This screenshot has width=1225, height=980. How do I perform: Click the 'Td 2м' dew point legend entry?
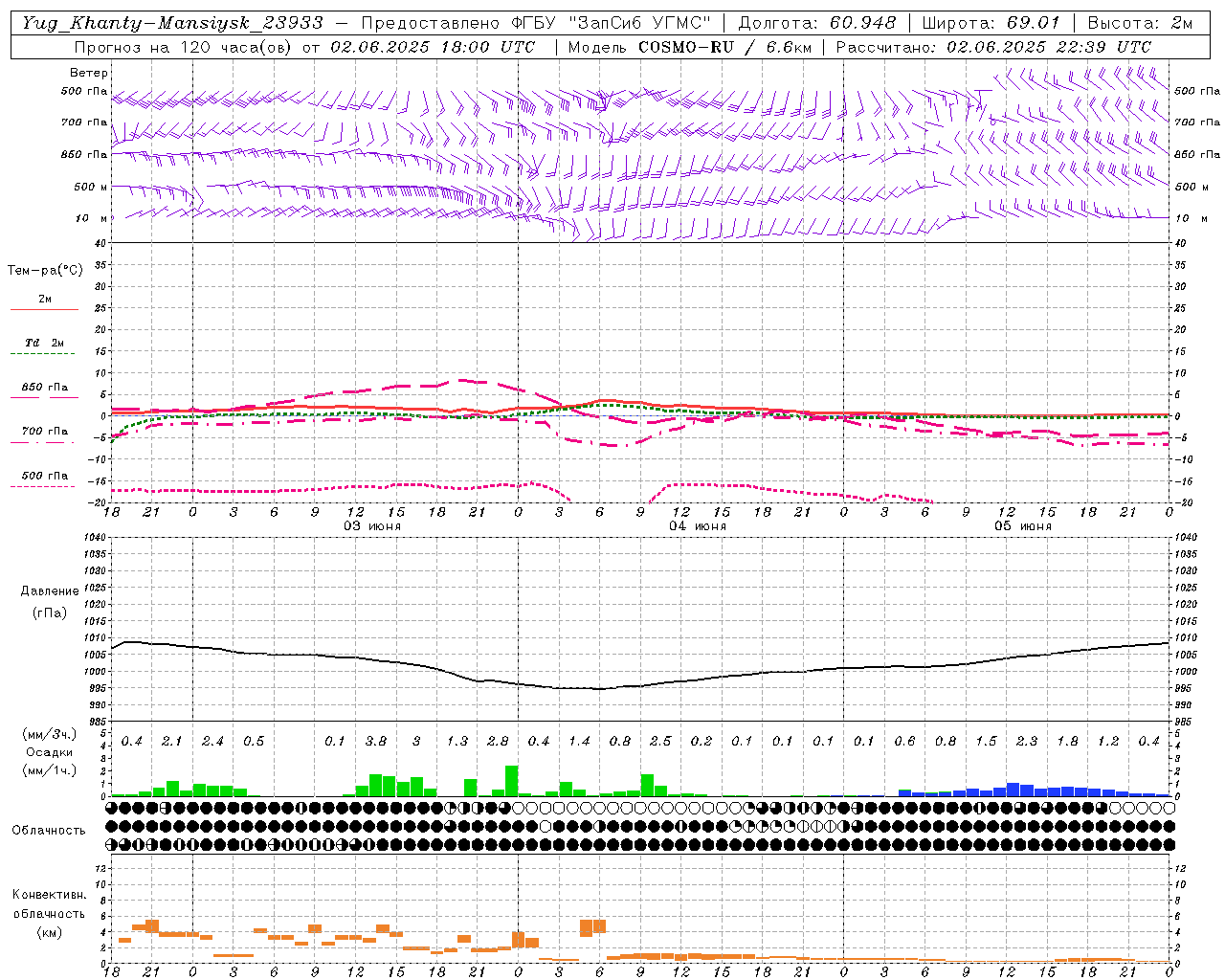[x=44, y=343]
